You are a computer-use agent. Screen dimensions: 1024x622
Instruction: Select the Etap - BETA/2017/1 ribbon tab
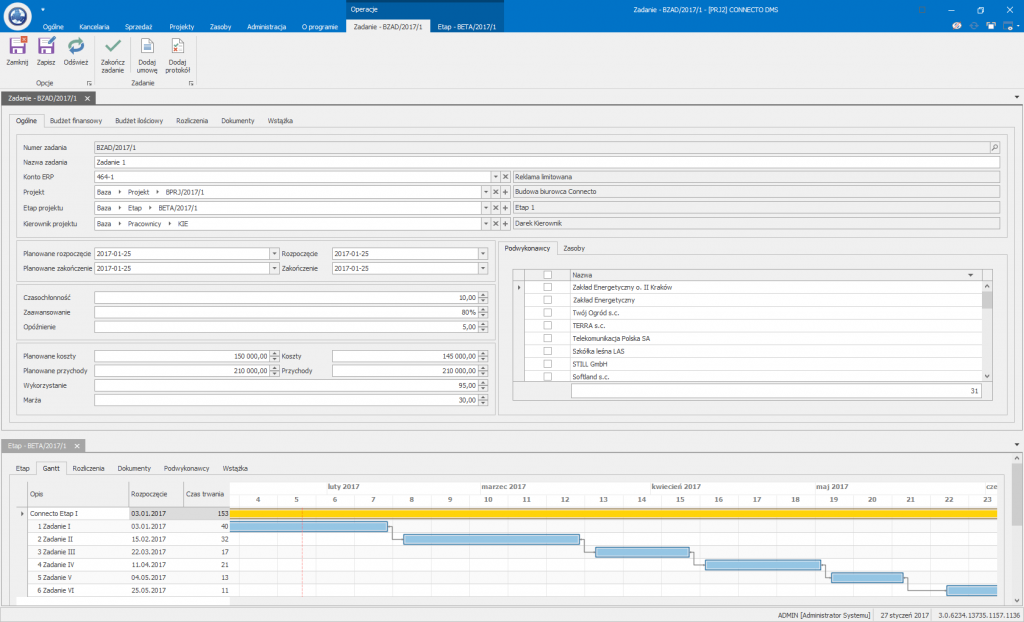coord(467,27)
